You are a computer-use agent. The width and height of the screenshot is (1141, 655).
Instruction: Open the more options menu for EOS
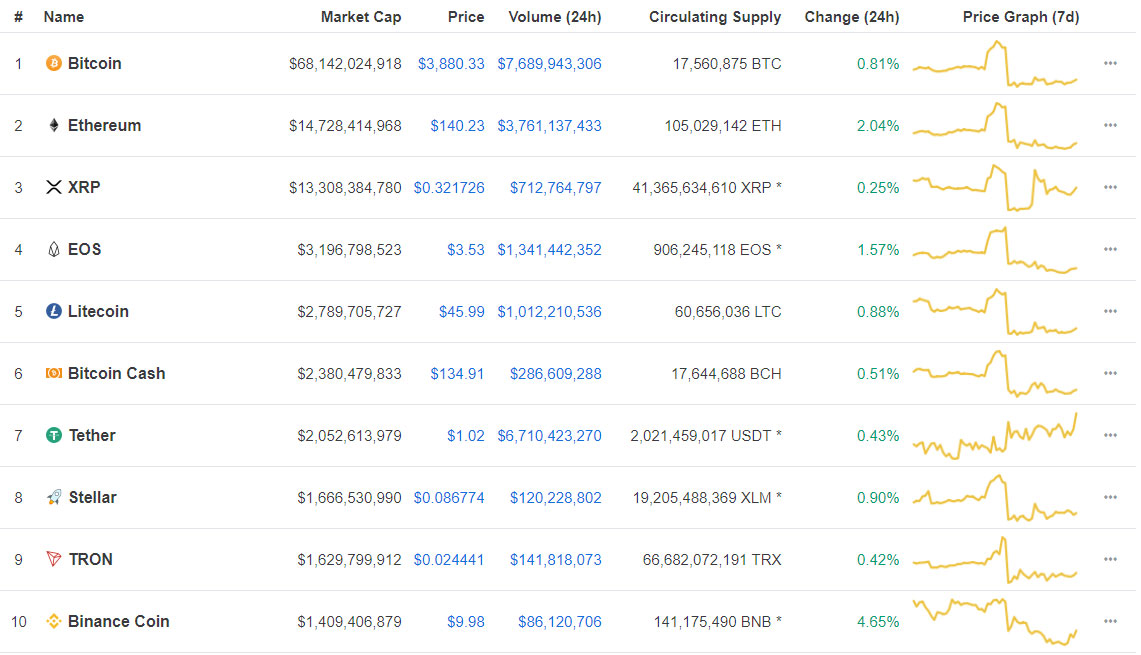1110,249
